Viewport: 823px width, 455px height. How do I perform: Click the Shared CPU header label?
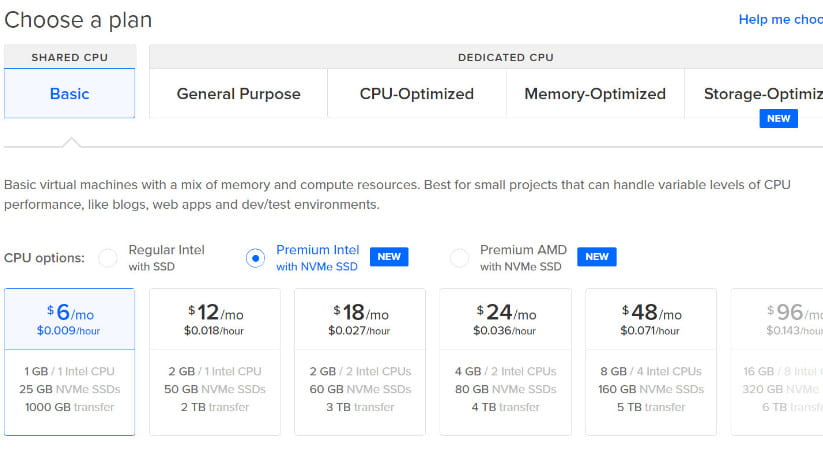coord(70,57)
